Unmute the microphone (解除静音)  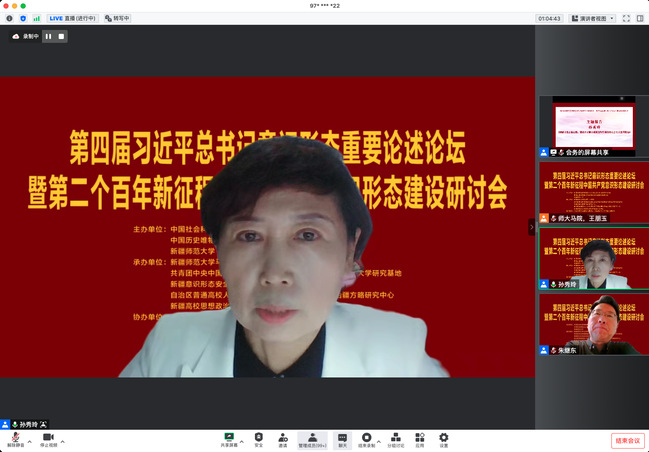tap(16, 438)
